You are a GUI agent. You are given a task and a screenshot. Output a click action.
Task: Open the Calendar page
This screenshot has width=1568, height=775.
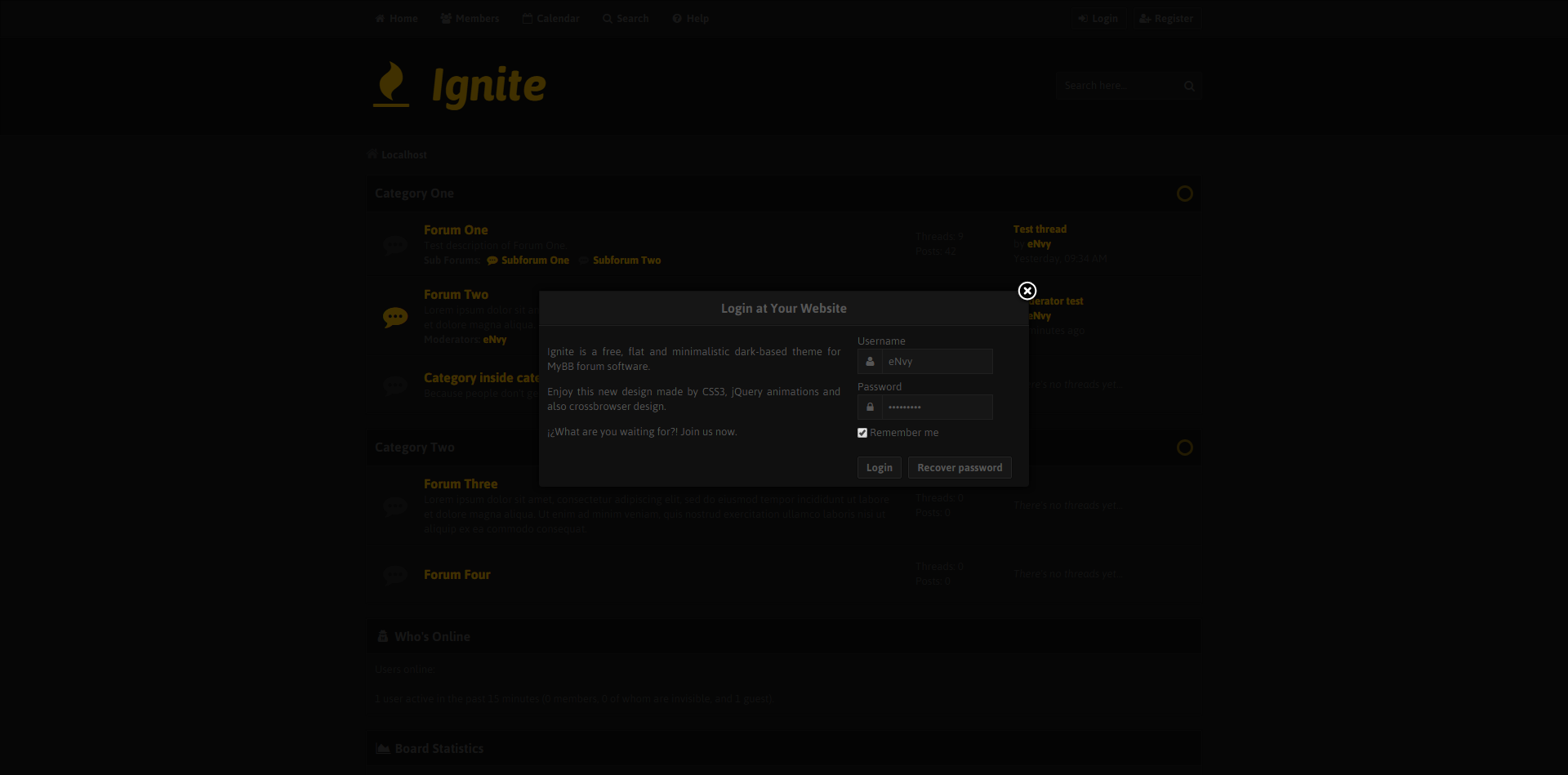[551, 18]
